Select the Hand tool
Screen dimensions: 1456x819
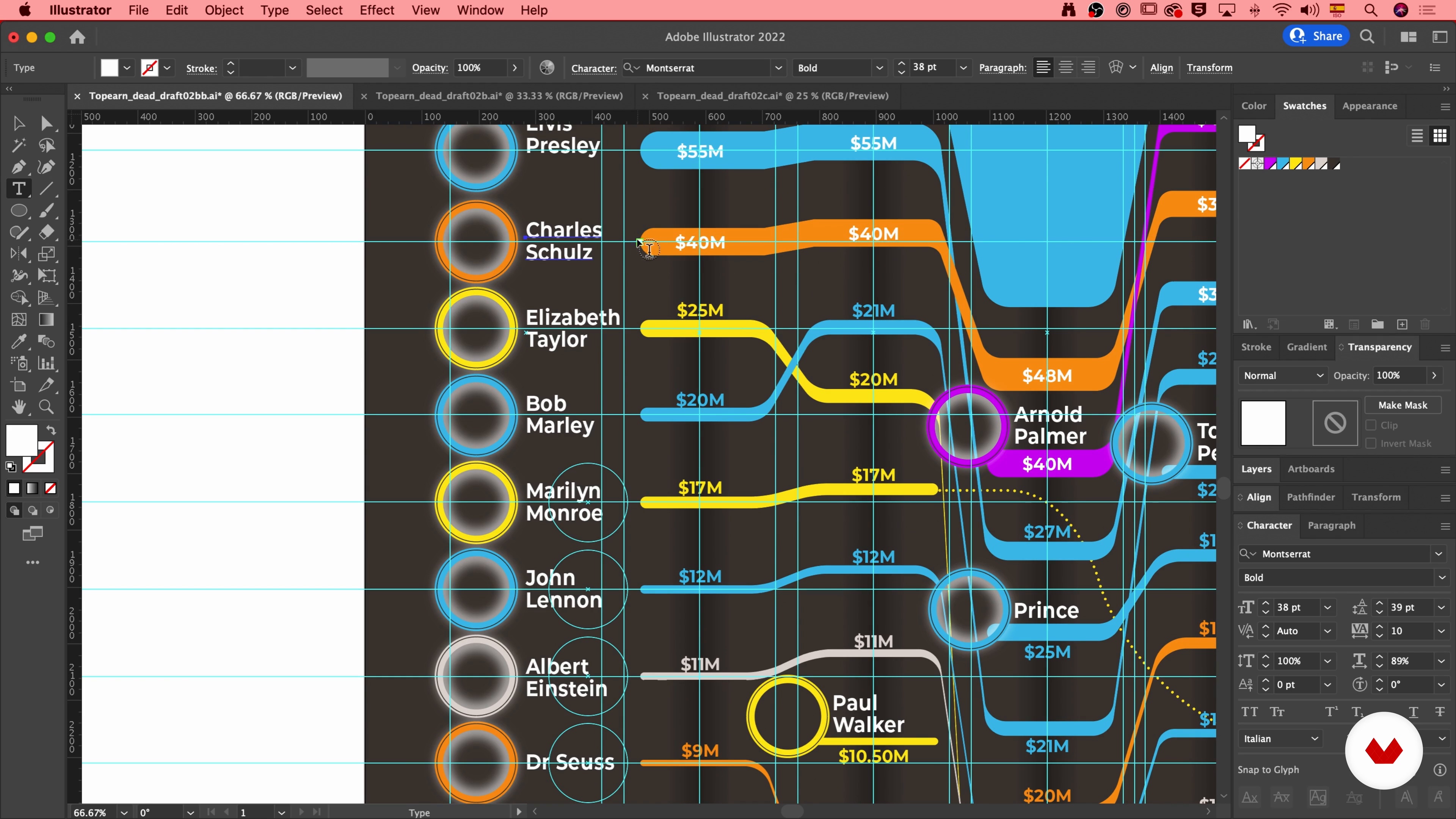click(19, 407)
